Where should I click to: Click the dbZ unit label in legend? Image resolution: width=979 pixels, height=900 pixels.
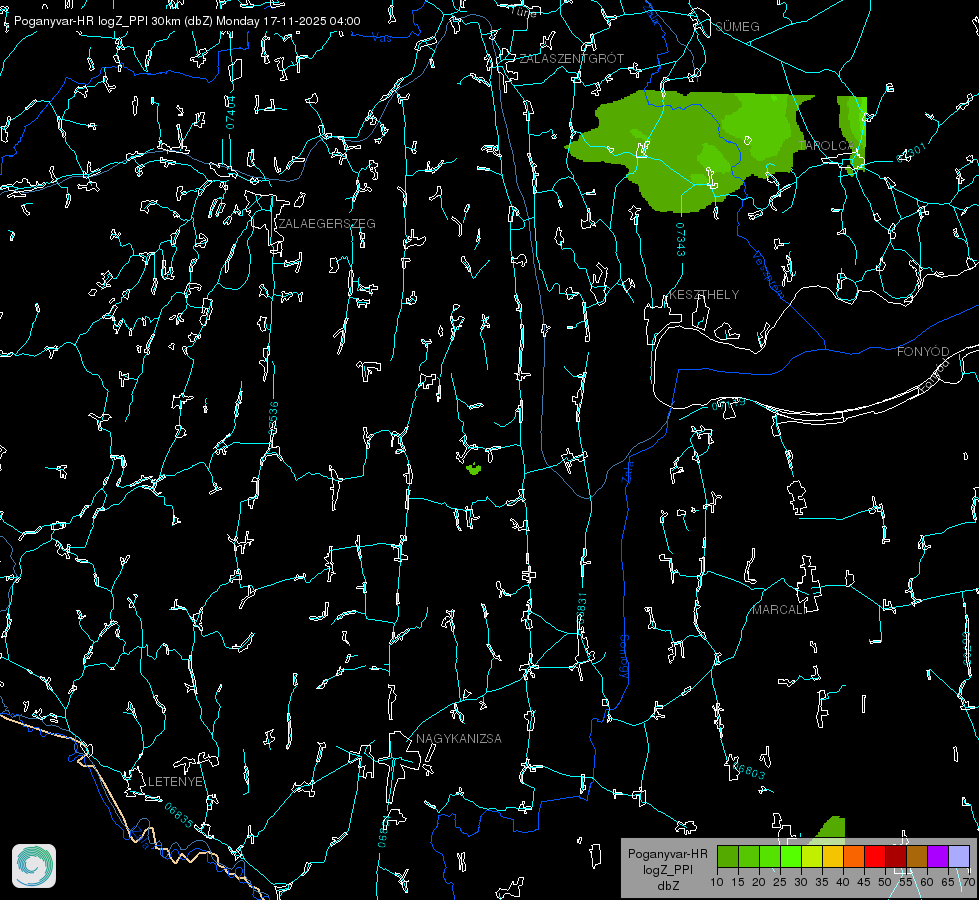(667, 886)
